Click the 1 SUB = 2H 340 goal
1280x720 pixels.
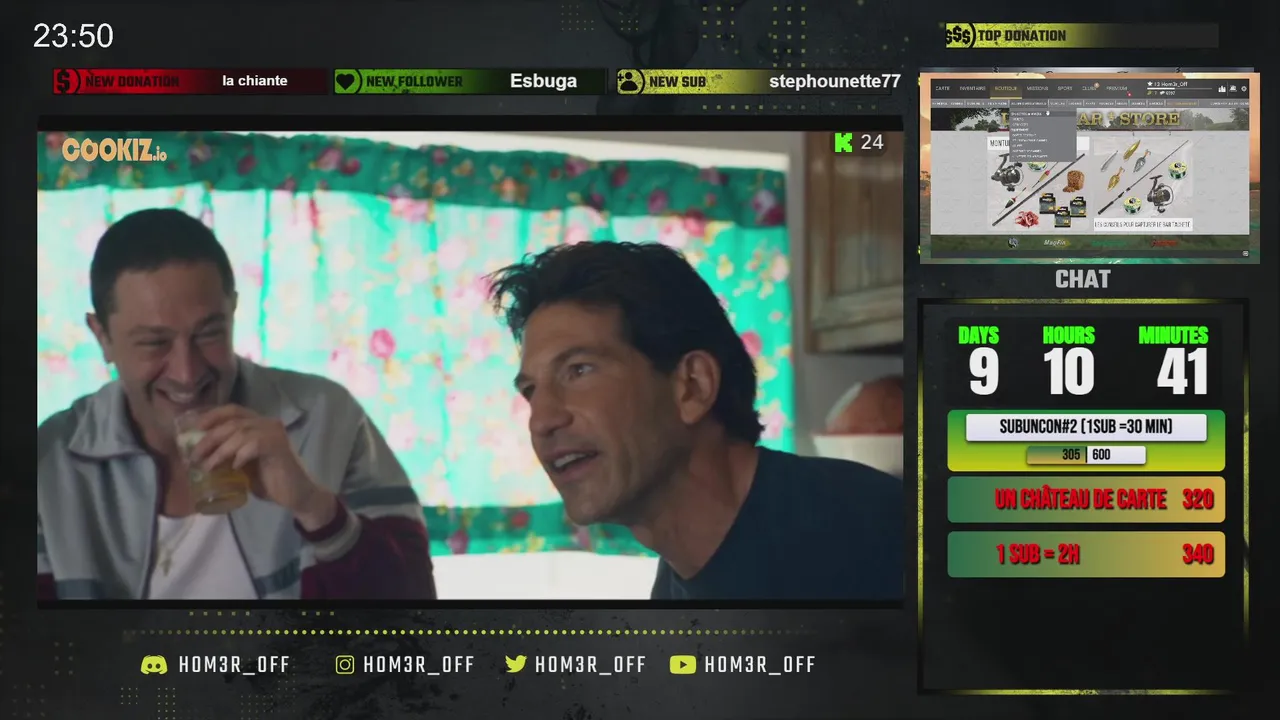(1086, 554)
